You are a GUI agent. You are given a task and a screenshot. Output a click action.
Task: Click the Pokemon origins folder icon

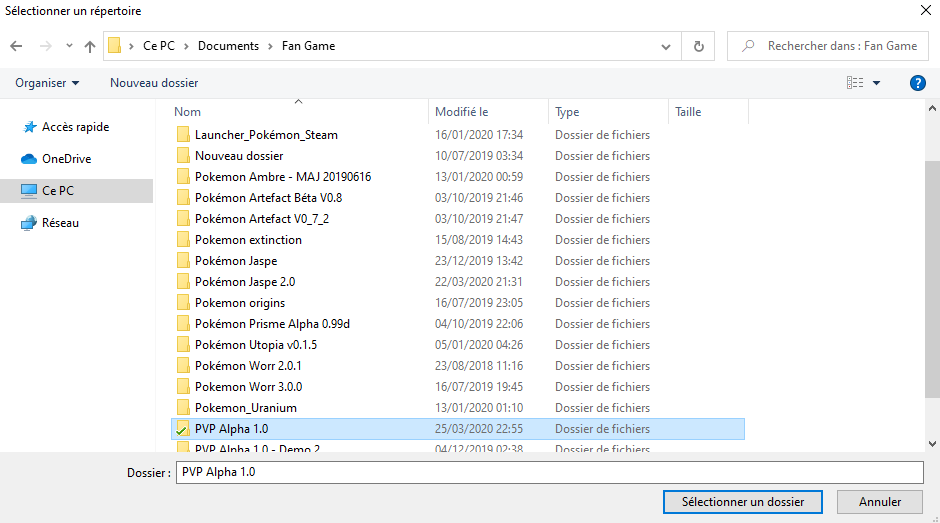tap(183, 302)
